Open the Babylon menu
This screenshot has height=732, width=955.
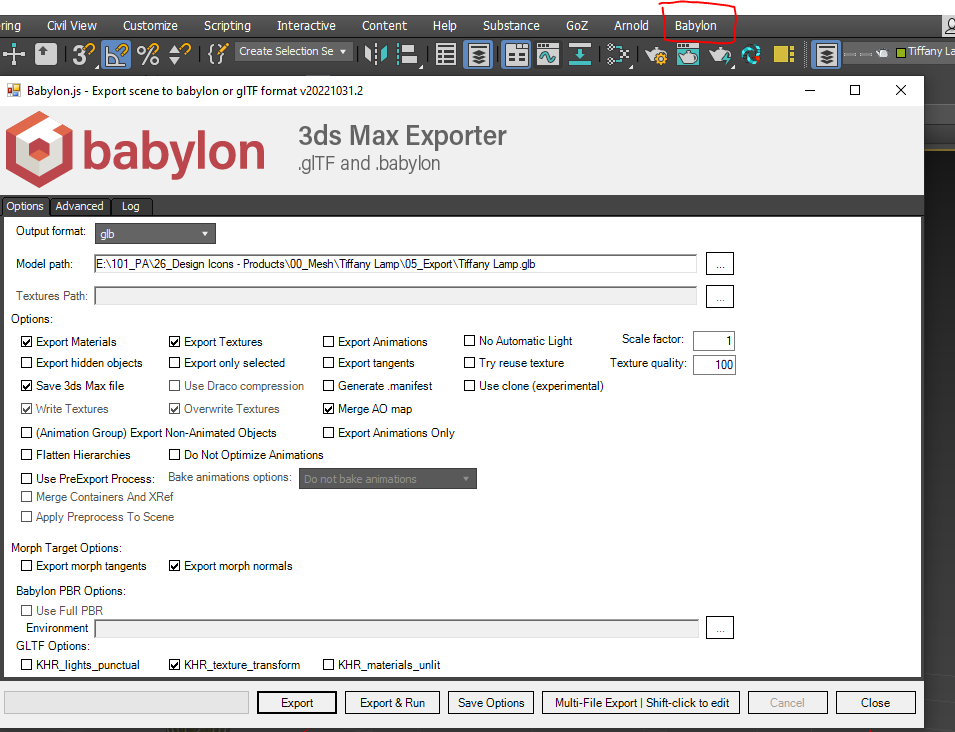tap(695, 26)
